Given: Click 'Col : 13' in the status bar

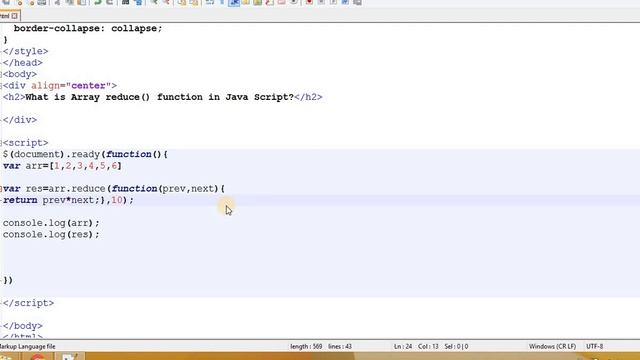Looking at the screenshot, I should (x=428, y=347).
